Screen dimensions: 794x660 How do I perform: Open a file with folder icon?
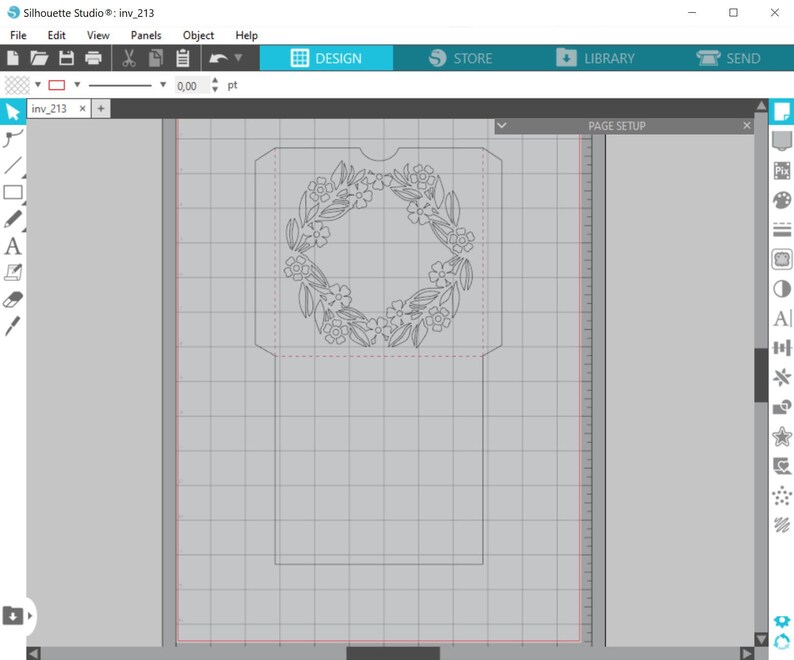pos(39,58)
